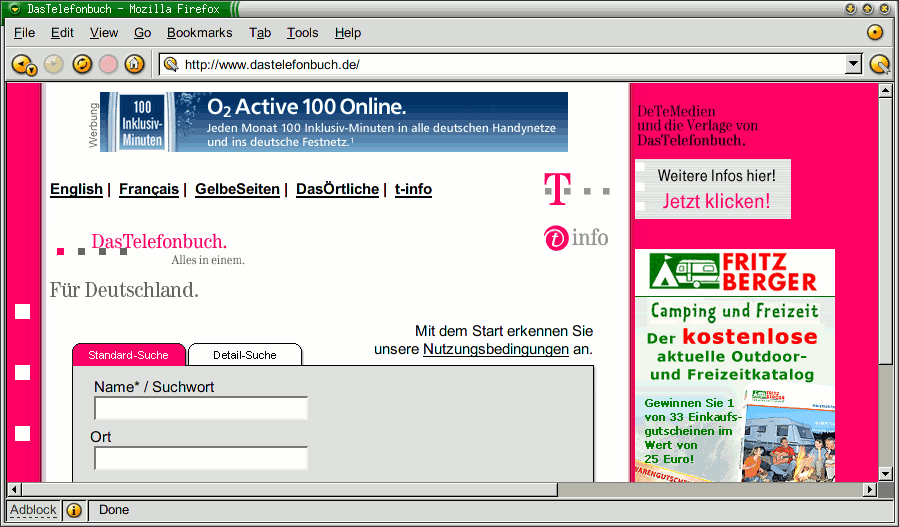Image resolution: width=899 pixels, height=527 pixels.
Task: Click the greyed Forward navigation button
Action: coord(54,64)
